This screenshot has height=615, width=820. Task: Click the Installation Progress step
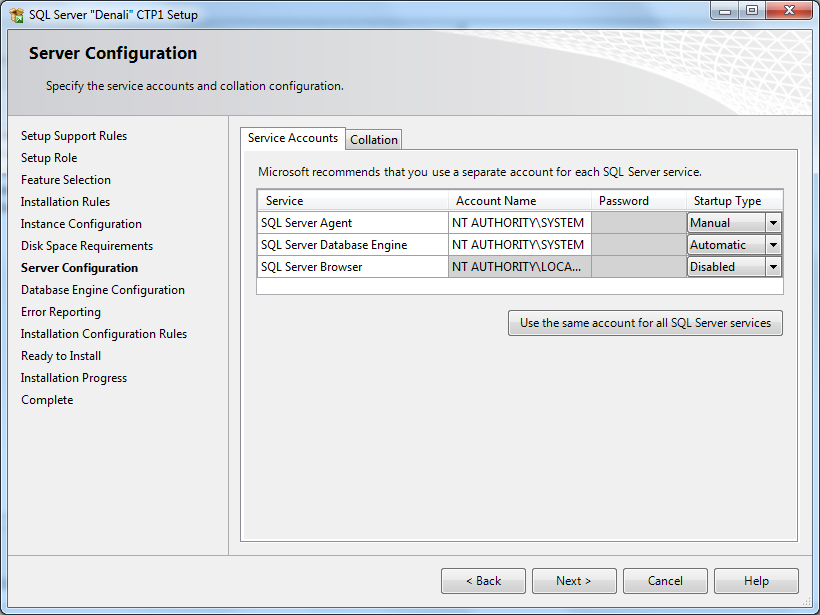tap(74, 378)
